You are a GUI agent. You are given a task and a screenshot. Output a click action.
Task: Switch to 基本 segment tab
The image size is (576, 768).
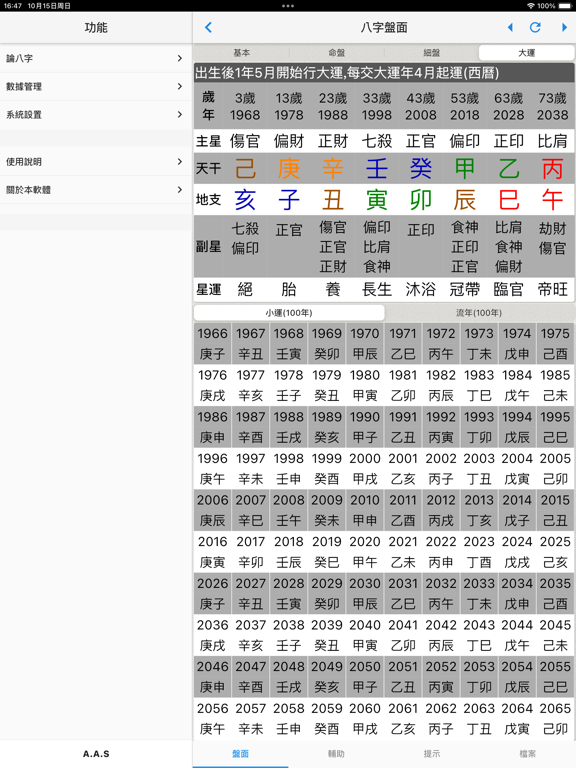click(241, 52)
